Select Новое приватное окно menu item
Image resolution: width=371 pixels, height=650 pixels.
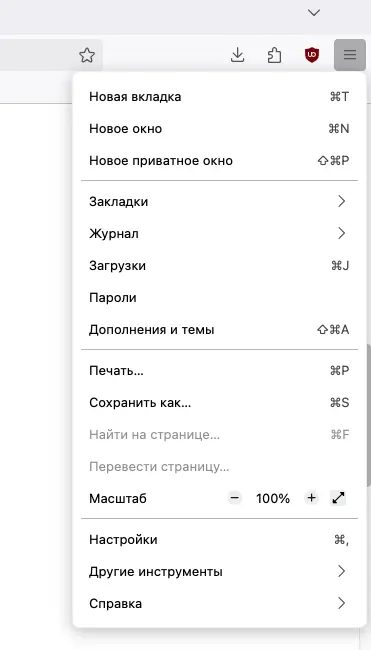(x=219, y=161)
